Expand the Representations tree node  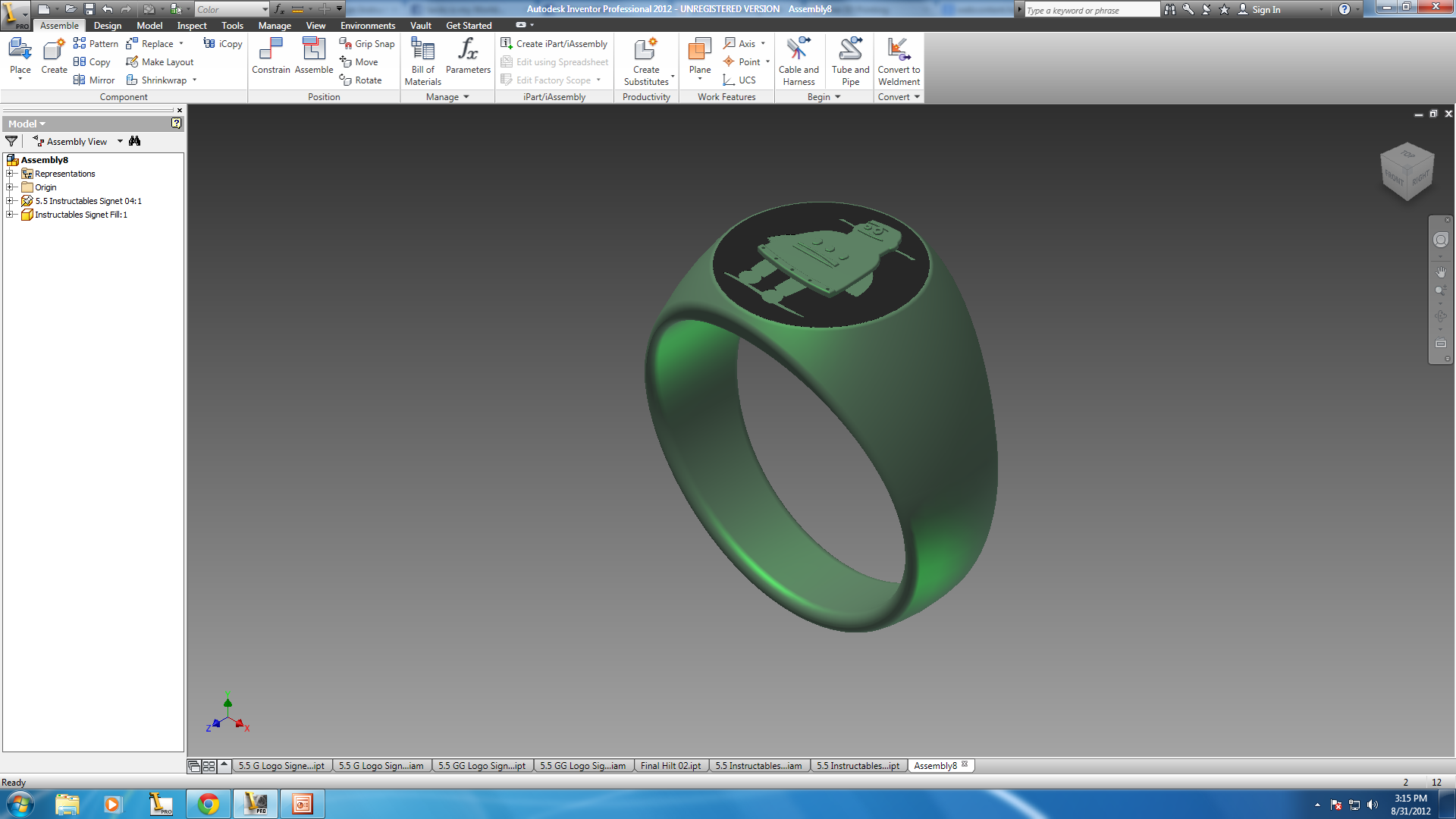11,174
